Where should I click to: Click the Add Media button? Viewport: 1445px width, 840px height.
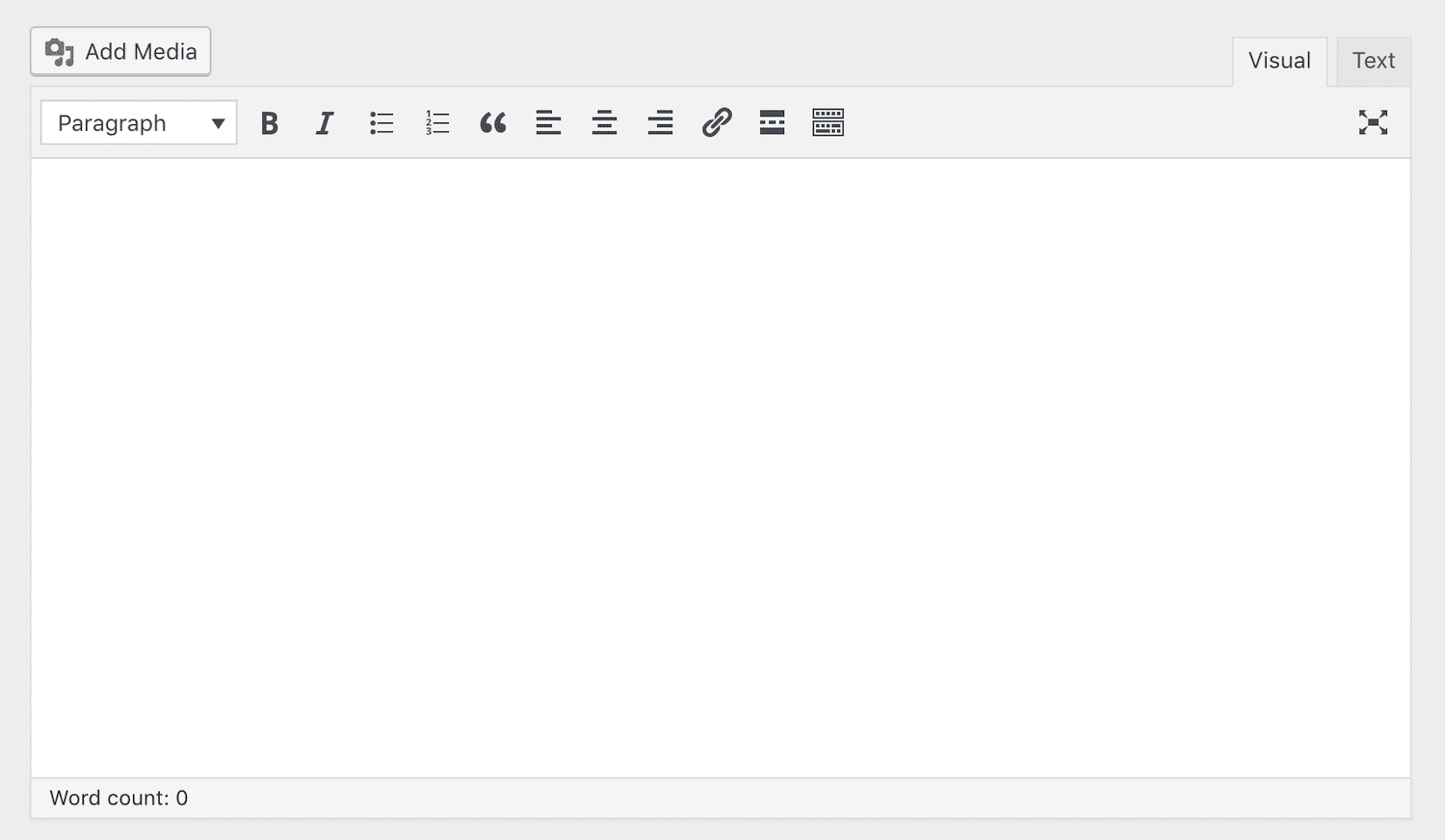(x=120, y=51)
